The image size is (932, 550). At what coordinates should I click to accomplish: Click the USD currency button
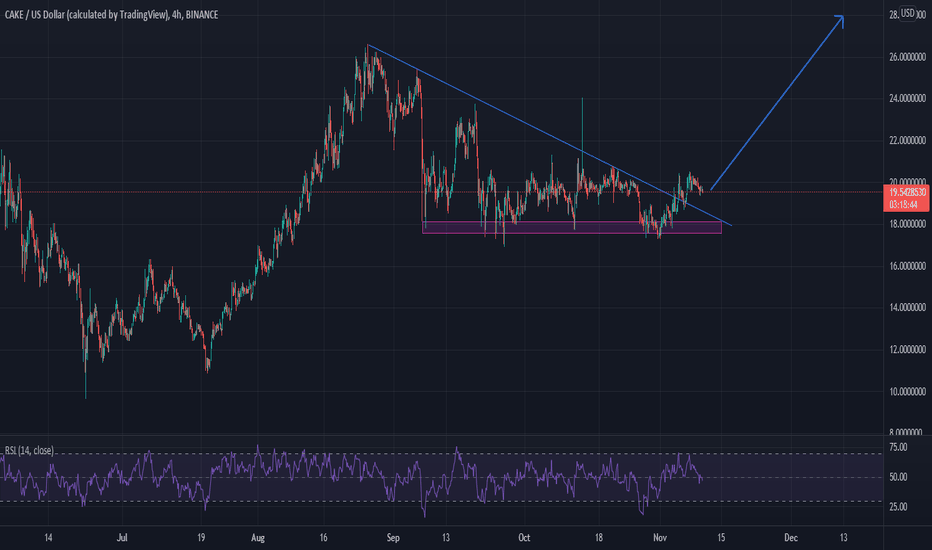[908, 13]
